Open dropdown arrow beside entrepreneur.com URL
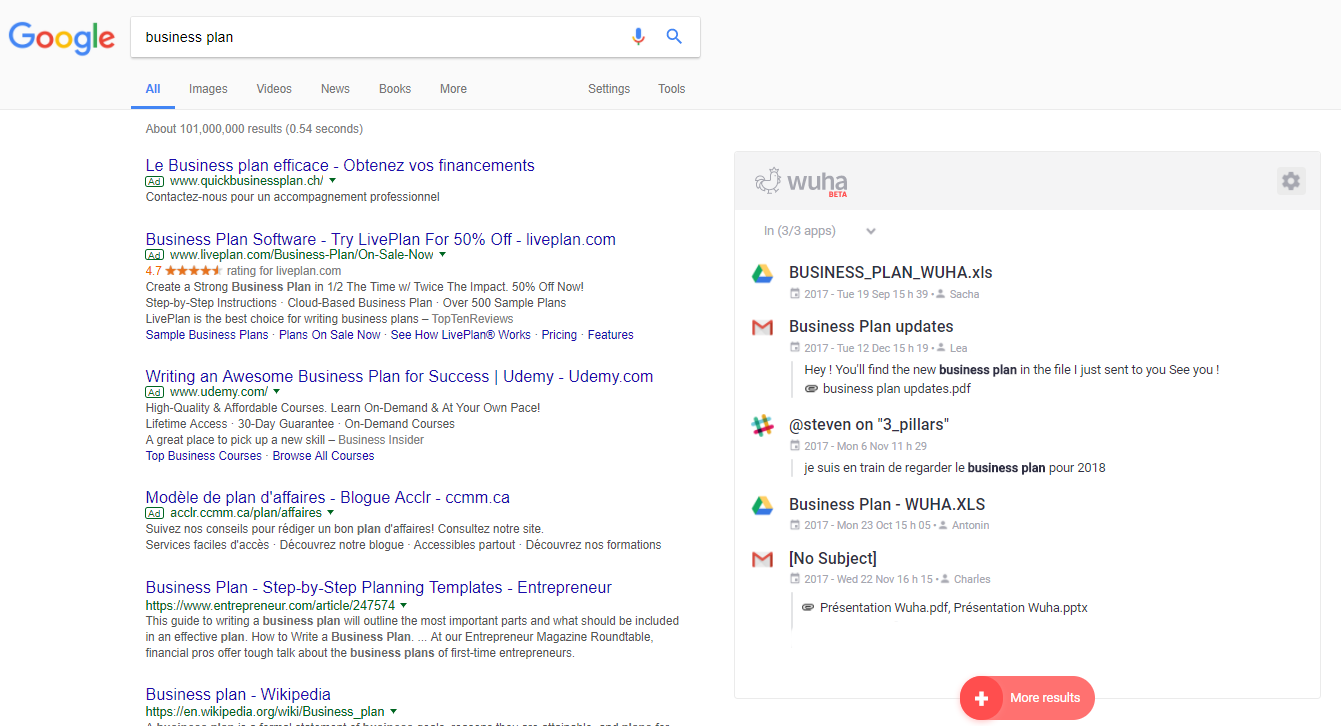 tap(404, 606)
